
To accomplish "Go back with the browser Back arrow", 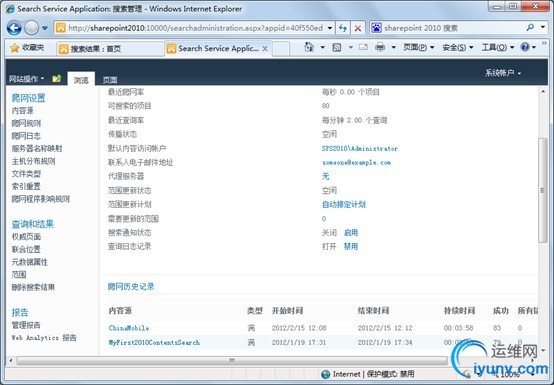I will 14,28.
